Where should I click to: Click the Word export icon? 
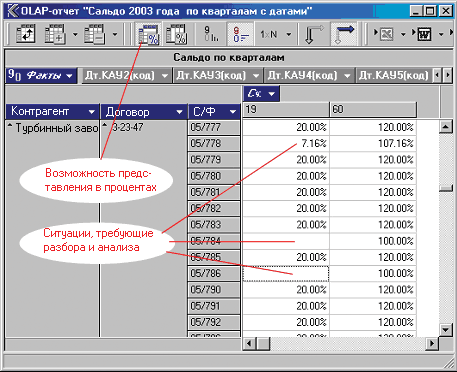424,34
